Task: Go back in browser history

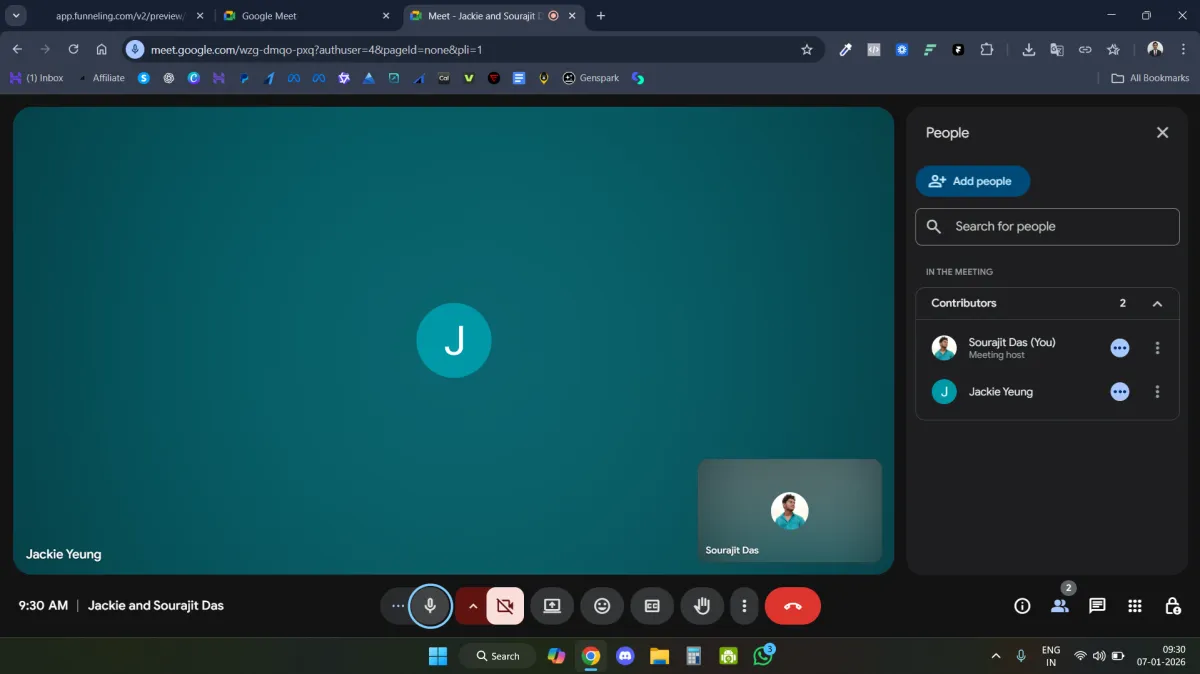Action: tap(17, 49)
